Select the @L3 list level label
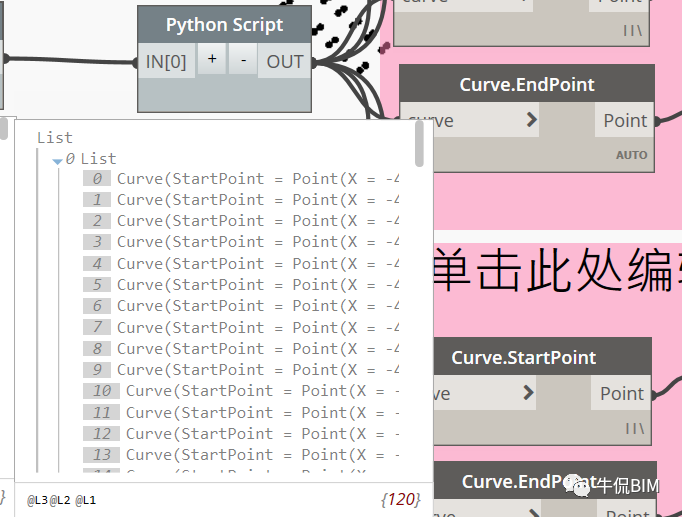 tap(37, 500)
